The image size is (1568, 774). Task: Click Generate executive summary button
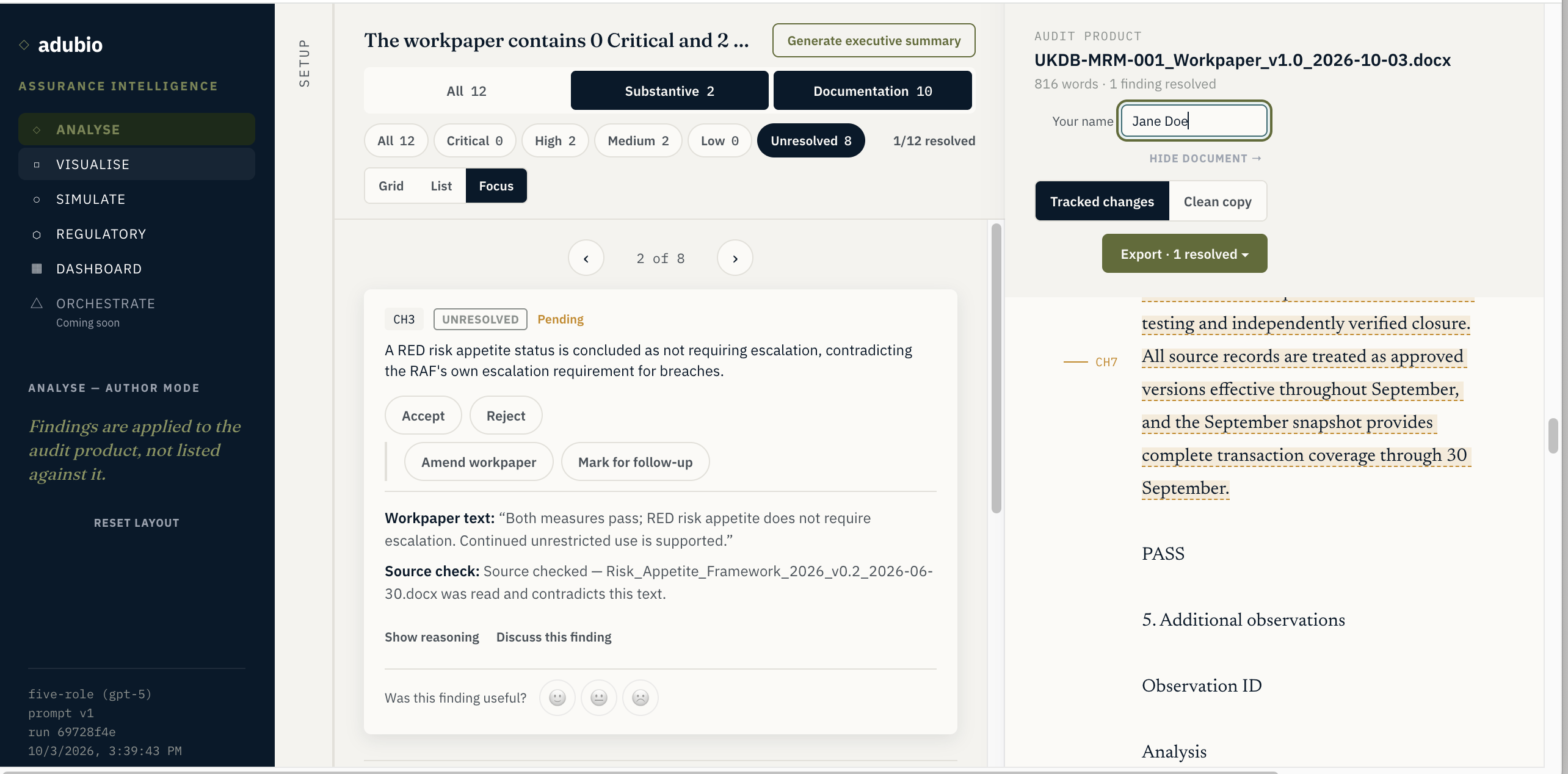874,41
